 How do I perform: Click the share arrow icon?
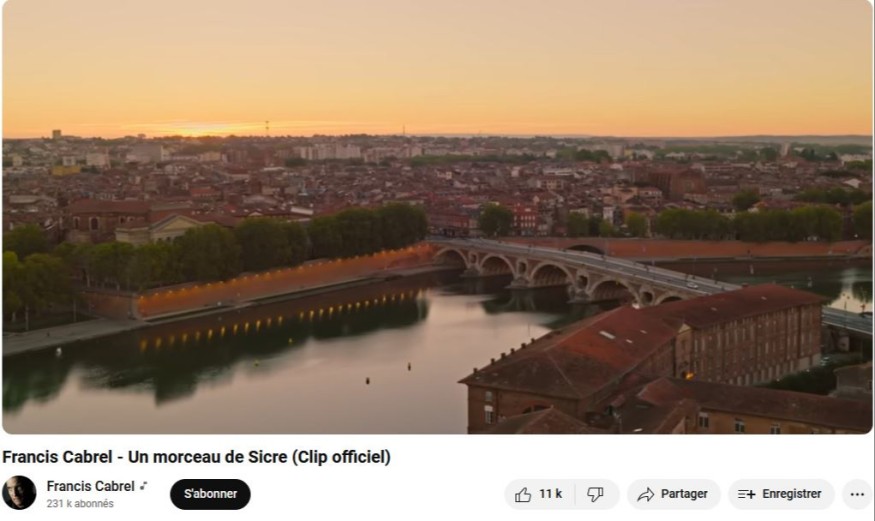tap(646, 494)
